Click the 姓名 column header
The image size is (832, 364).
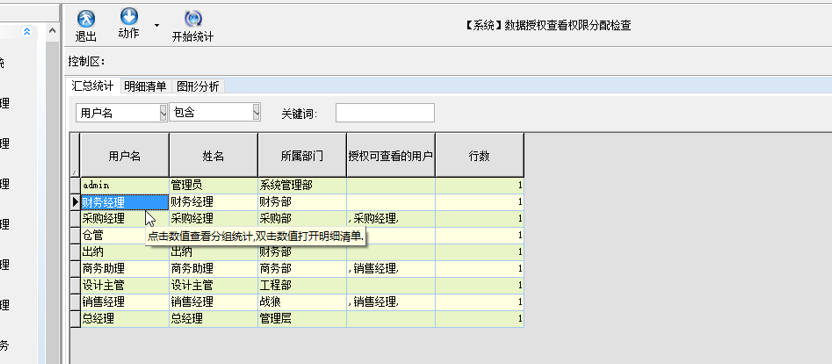click(x=213, y=155)
